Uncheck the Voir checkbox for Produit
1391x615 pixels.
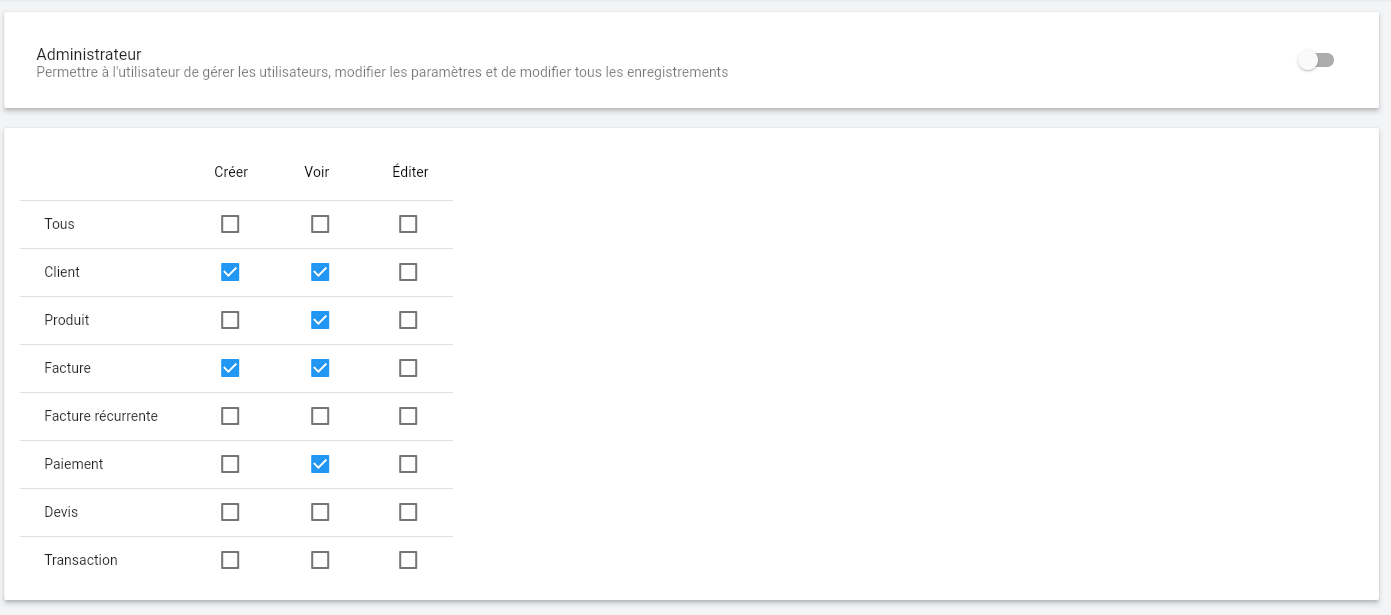(320, 320)
